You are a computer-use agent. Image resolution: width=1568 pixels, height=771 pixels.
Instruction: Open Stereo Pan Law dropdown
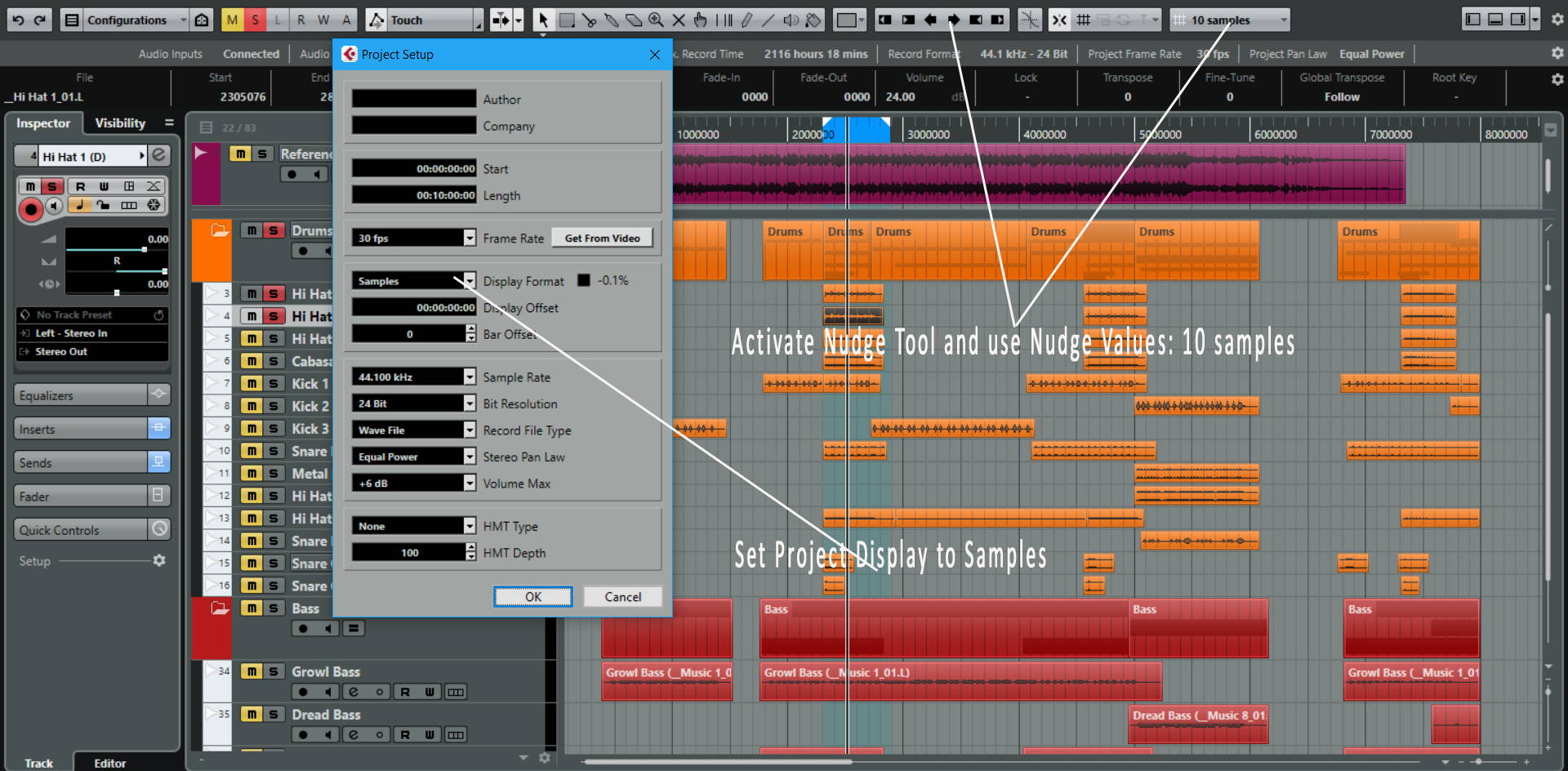click(470, 457)
